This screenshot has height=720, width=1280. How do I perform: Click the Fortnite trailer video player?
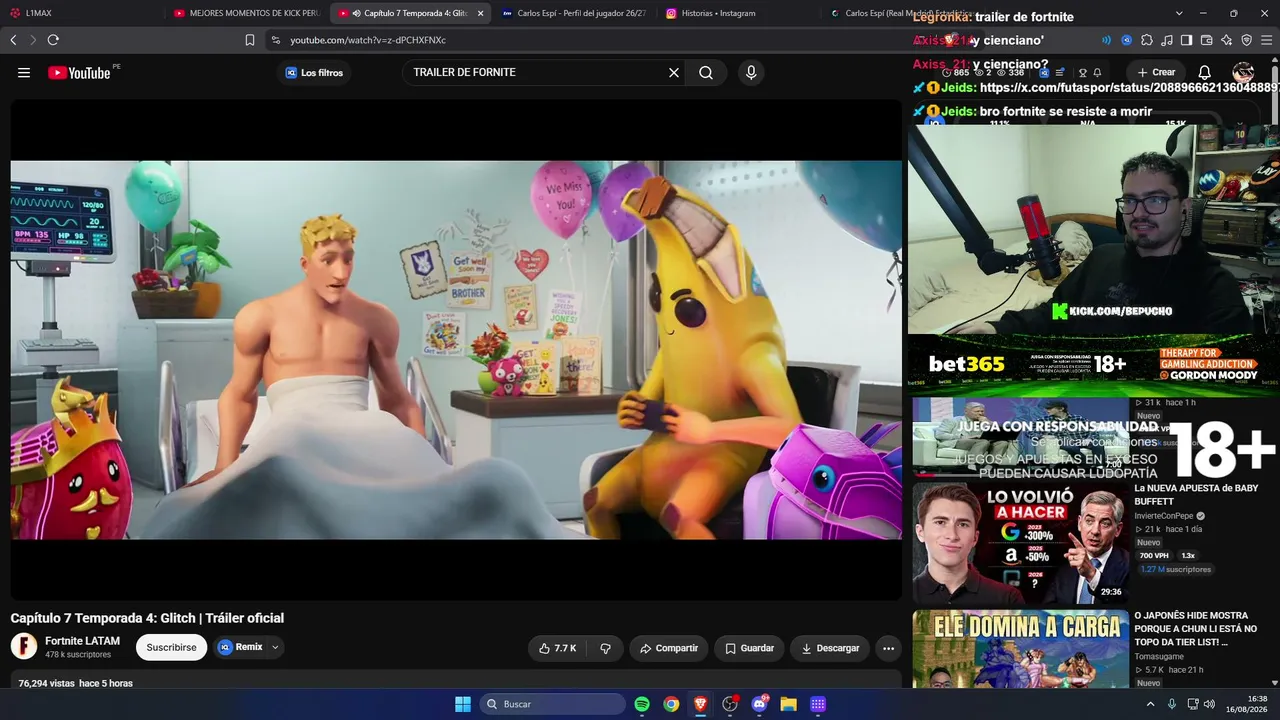[456, 350]
